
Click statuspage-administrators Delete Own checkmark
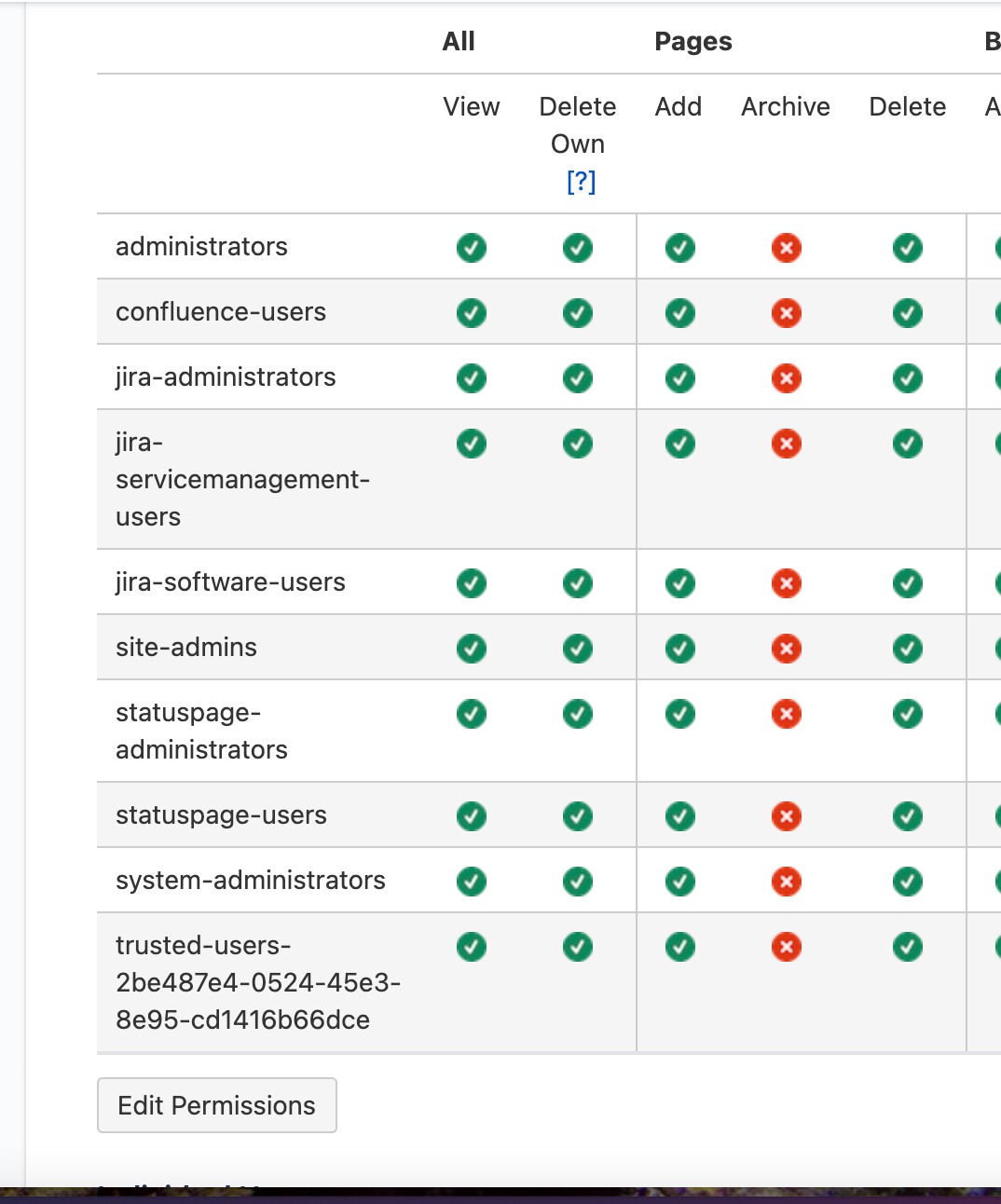pyautogui.click(x=578, y=714)
